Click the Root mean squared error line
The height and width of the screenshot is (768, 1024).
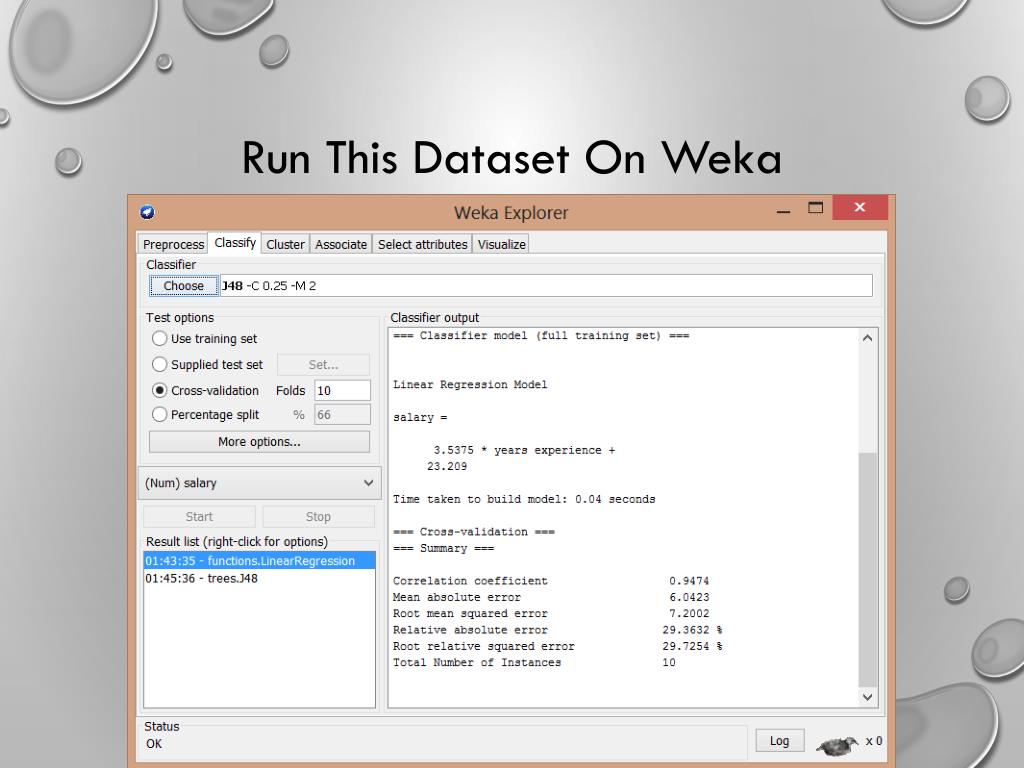[551, 613]
